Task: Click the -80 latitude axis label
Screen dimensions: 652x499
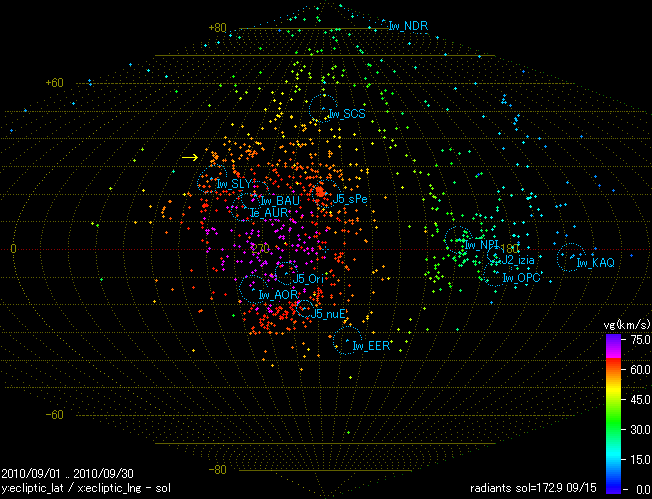Action: click(x=217, y=469)
